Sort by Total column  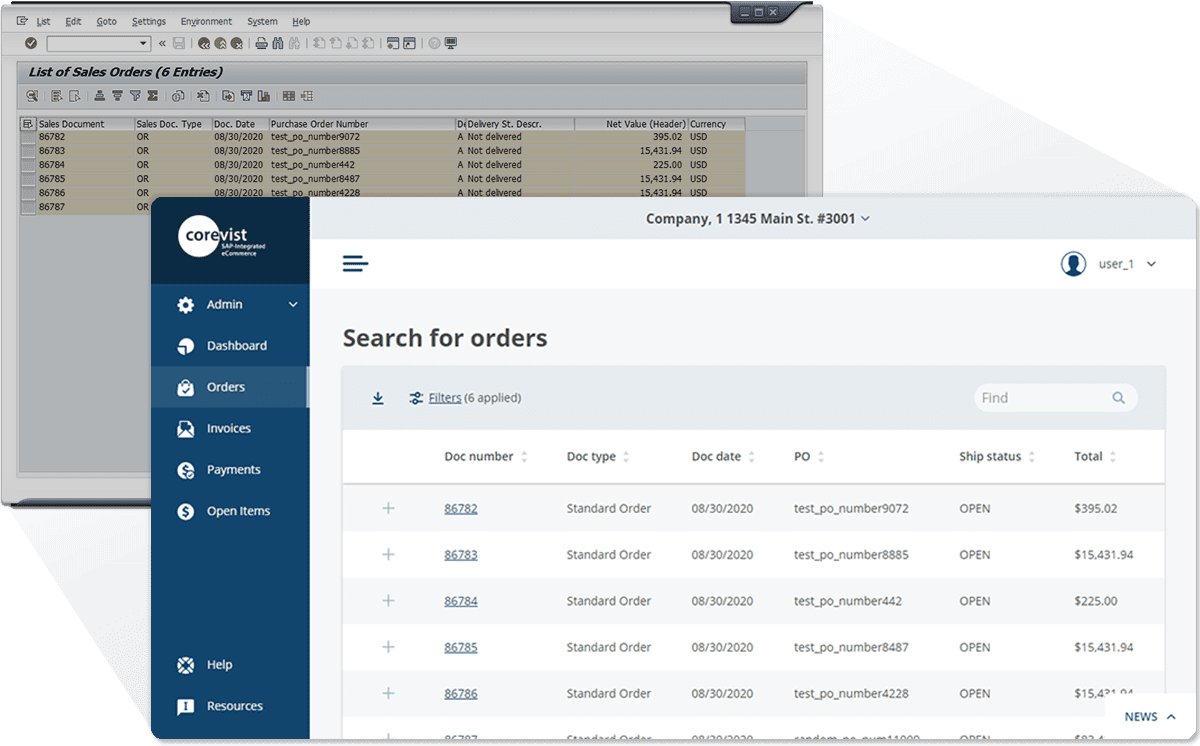pyautogui.click(x=1095, y=456)
